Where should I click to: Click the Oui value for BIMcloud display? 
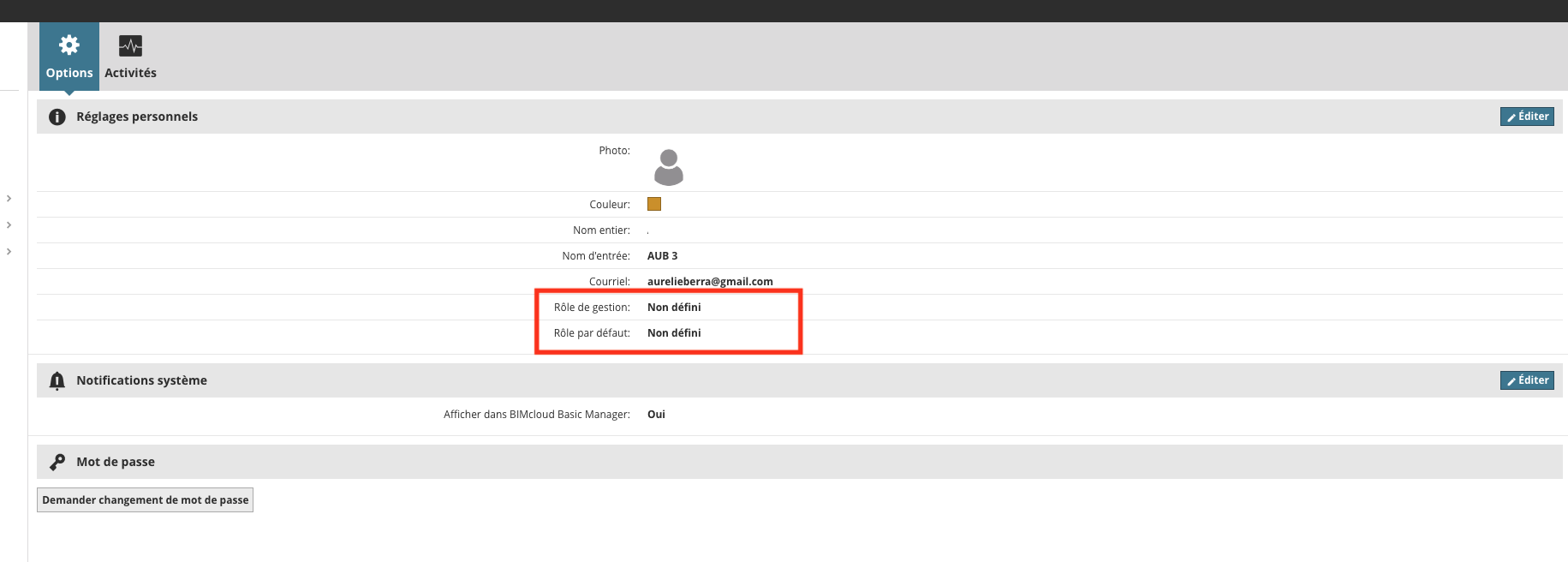tap(656, 415)
